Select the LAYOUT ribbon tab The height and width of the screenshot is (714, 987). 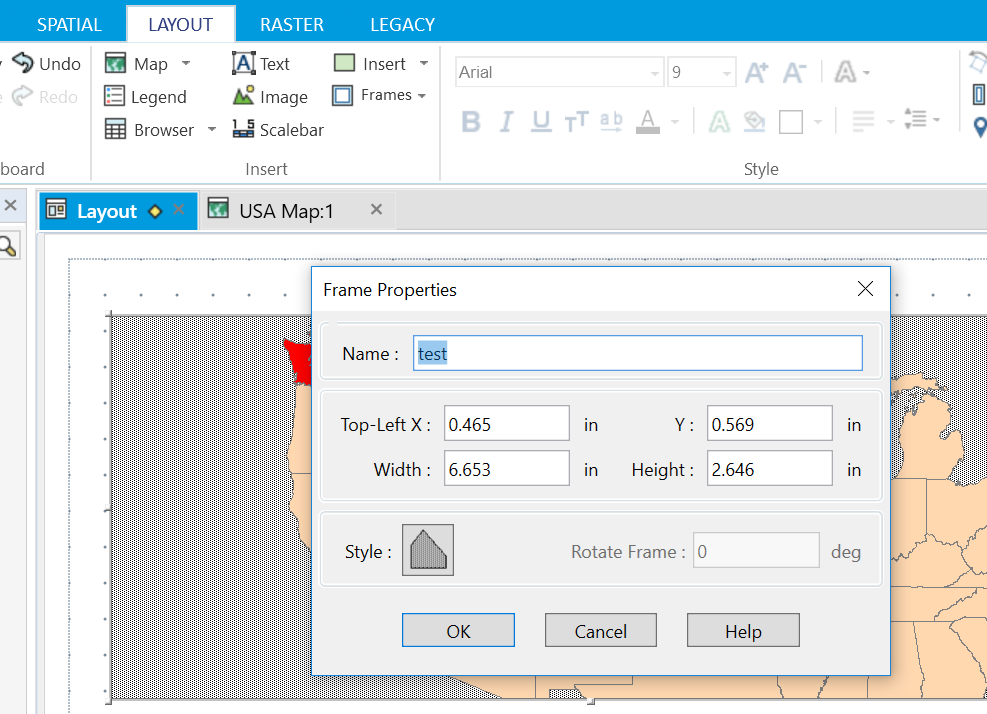pyautogui.click(x=181, y=25)
